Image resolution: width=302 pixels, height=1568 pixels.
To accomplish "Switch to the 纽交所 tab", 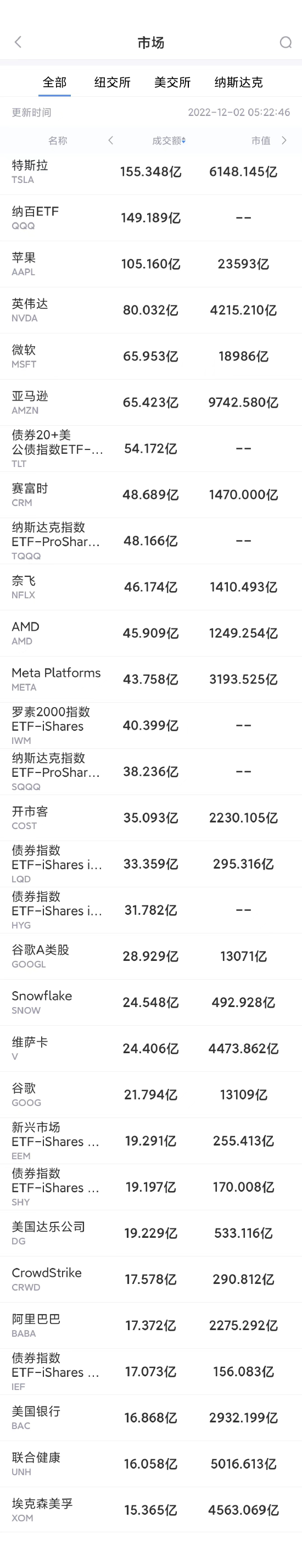I will click(x=112, y=82).
